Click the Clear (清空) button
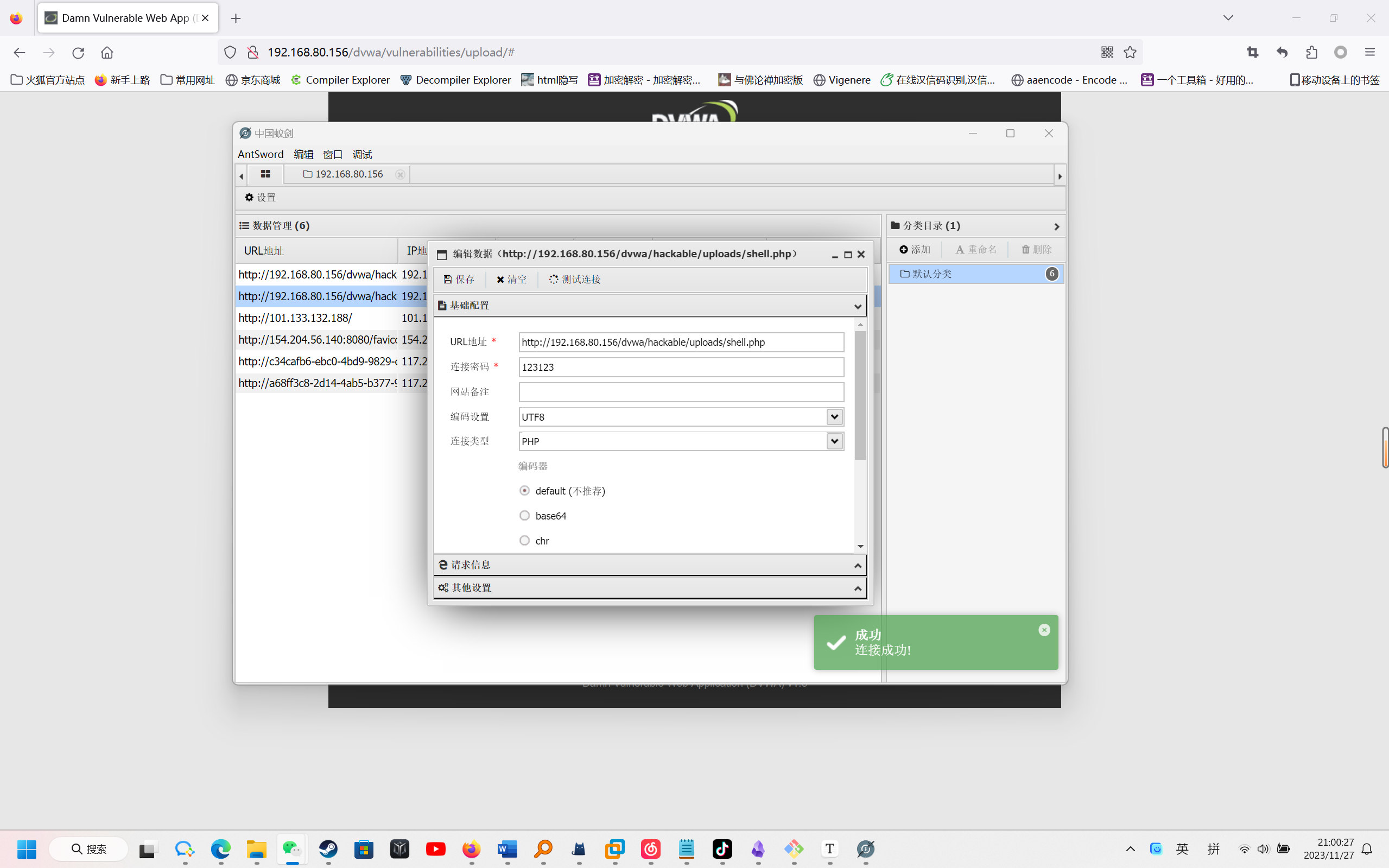 511,279
